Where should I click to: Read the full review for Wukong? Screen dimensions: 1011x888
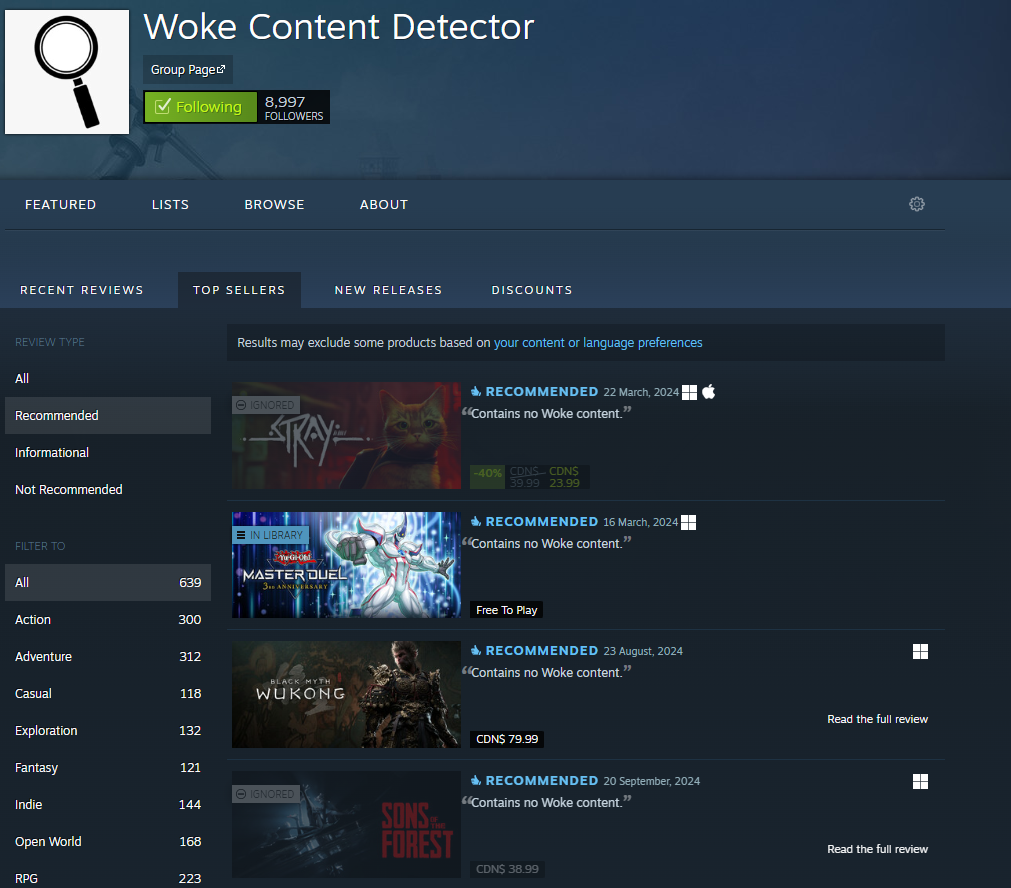click(877, 719)
